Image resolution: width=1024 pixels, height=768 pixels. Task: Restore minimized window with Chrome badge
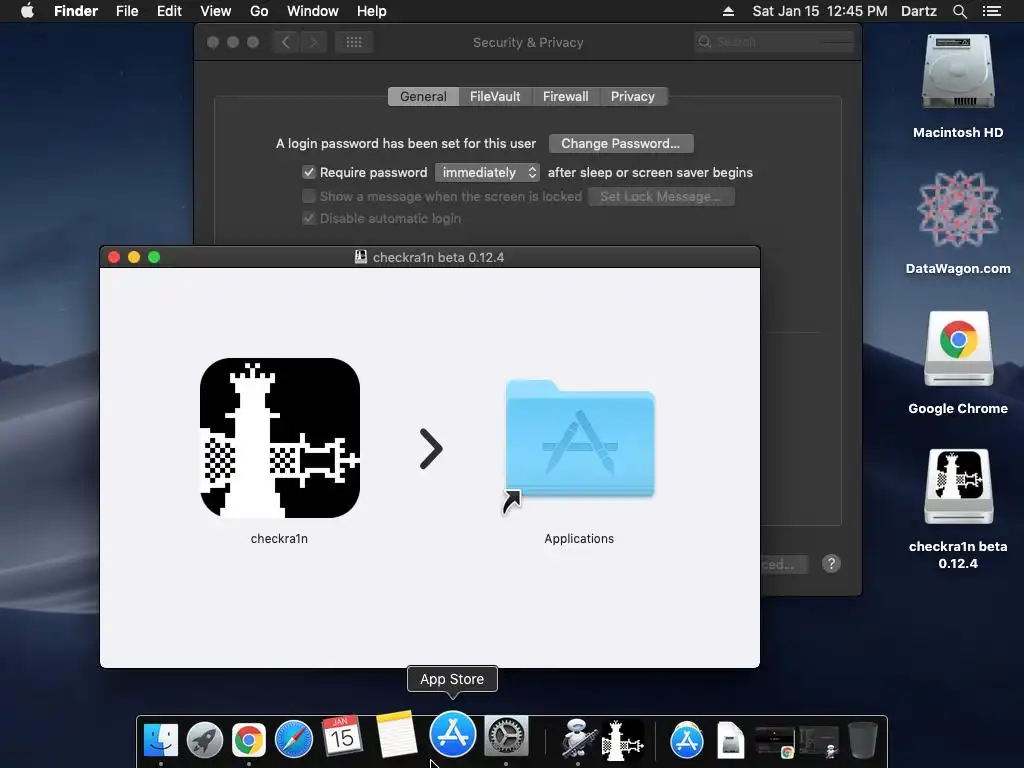pos(775,743)
